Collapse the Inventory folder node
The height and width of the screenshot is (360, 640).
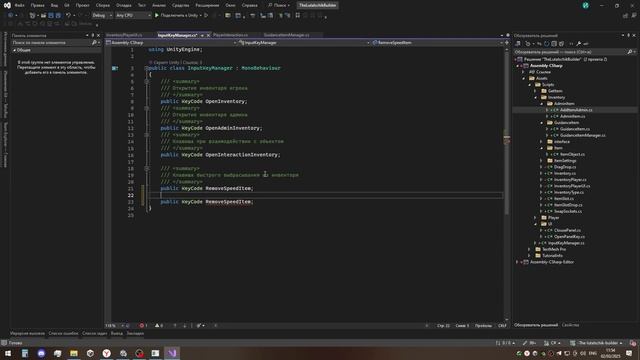pyautogui.click(x=536, y=97)
